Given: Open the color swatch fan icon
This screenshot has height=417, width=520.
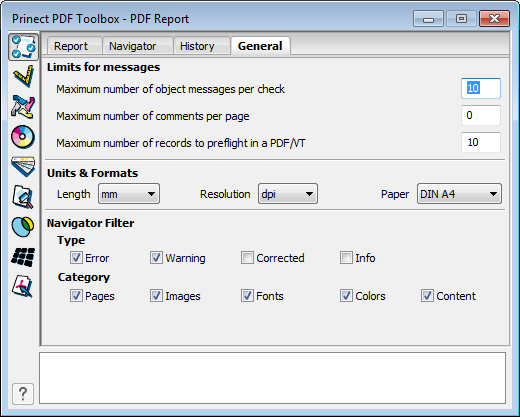Looking at the screenshot, I should 23,166.
